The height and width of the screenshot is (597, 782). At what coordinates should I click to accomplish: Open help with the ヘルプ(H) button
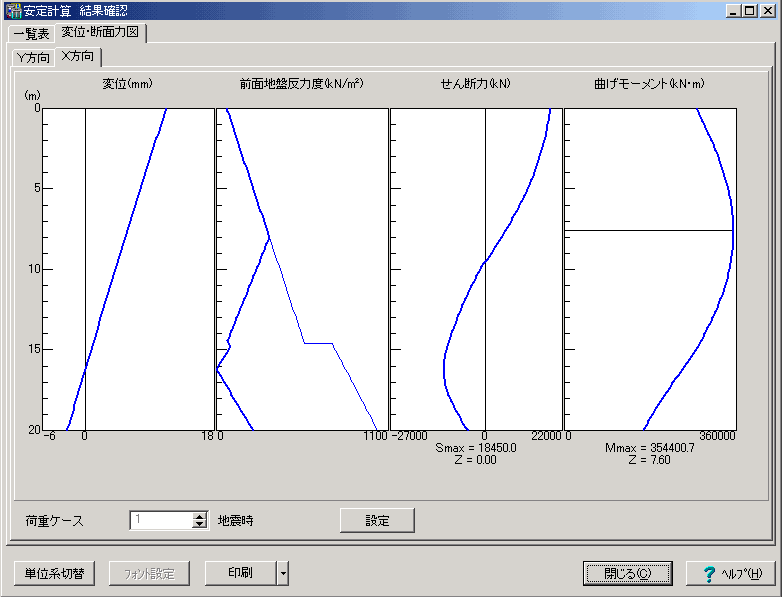coord(731,573)
